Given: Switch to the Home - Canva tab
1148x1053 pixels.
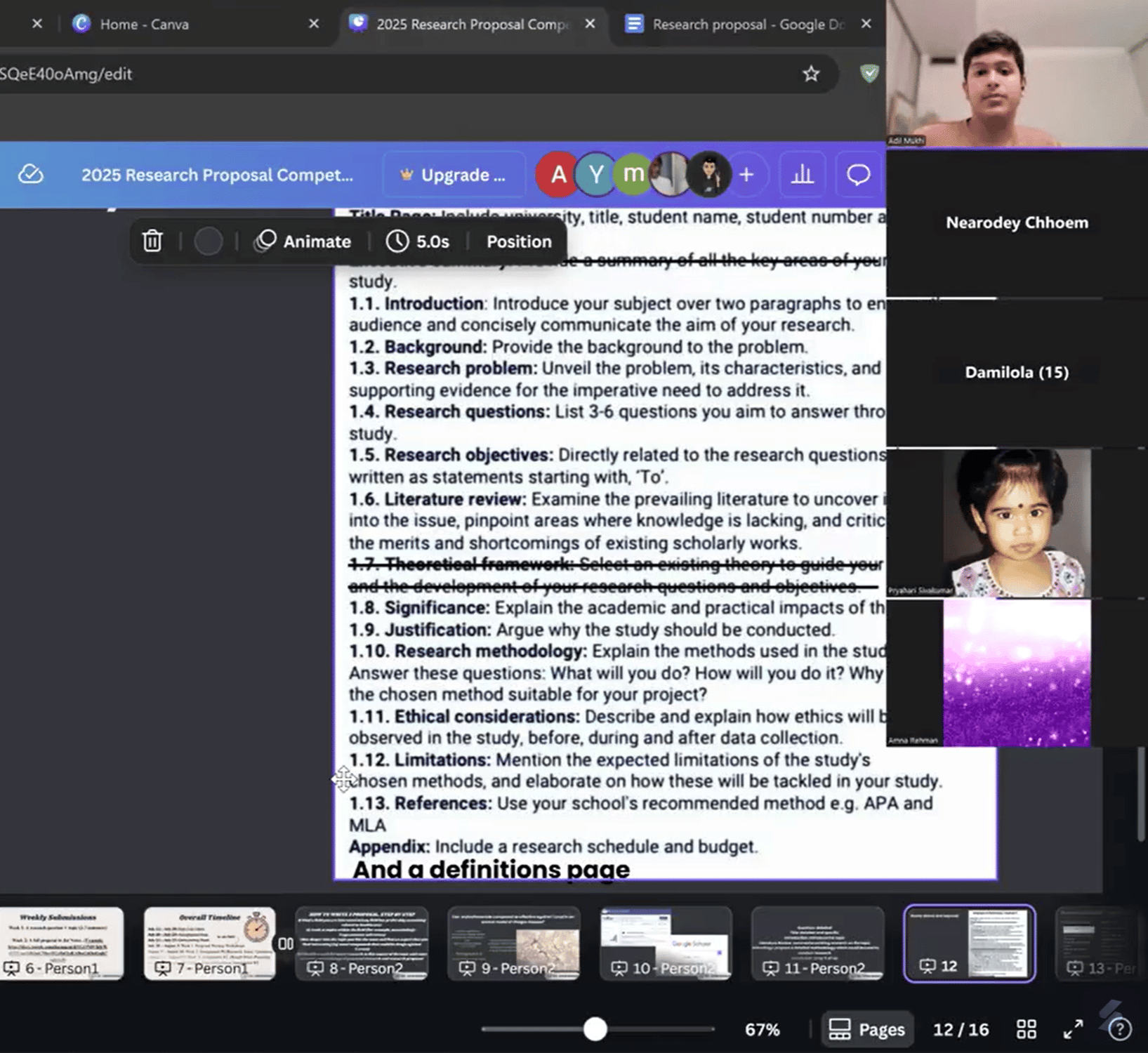Looking at the screenshot, I should click(x=144, y=24).
